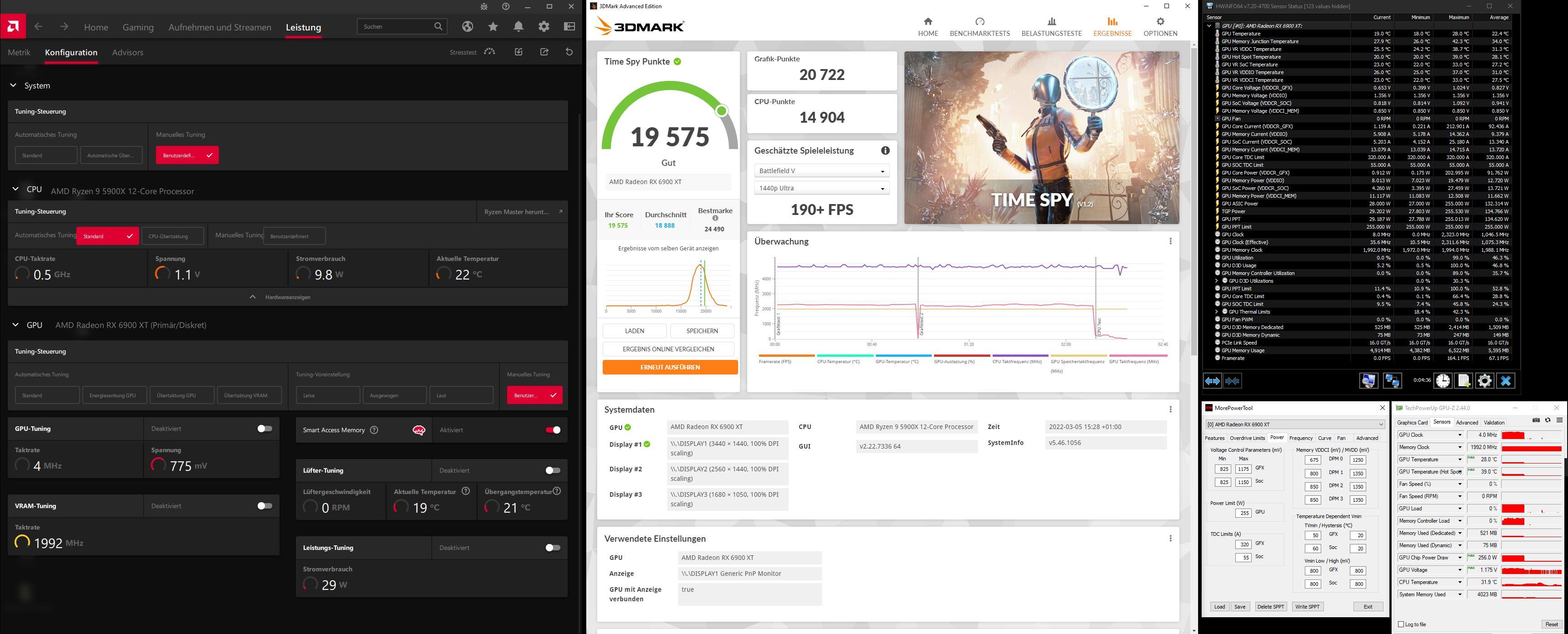Image resolution: width=1568 pixels, height=634 pixels.
Task: Go forward in AMD Software navigation
Action: pos(64,27)
